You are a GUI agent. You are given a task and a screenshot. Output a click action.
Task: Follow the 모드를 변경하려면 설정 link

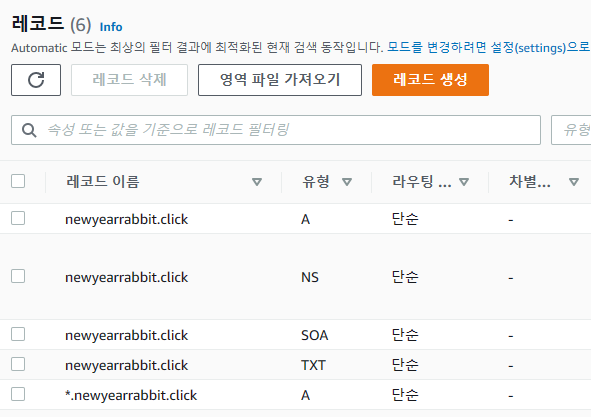tap(489, 48)
